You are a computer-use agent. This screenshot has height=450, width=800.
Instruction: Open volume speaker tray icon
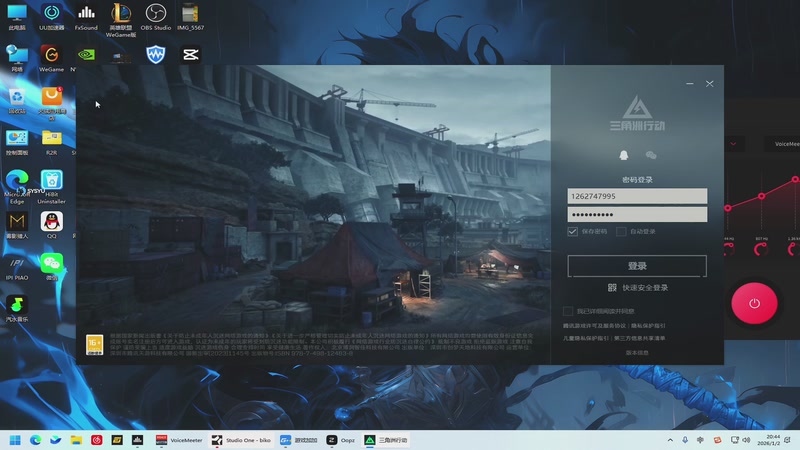point(746,440)
